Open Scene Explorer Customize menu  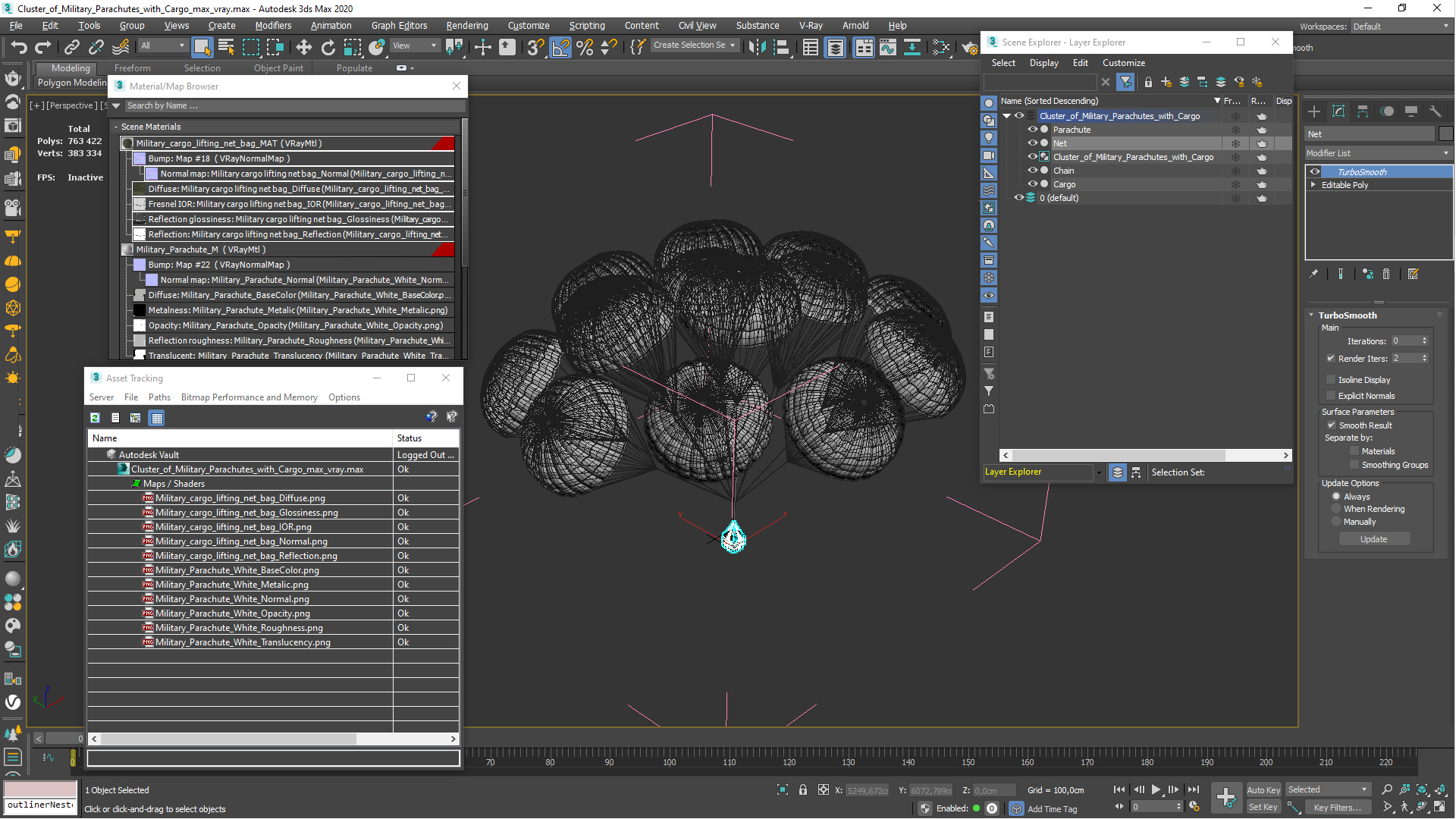(x=1123, y=63)
